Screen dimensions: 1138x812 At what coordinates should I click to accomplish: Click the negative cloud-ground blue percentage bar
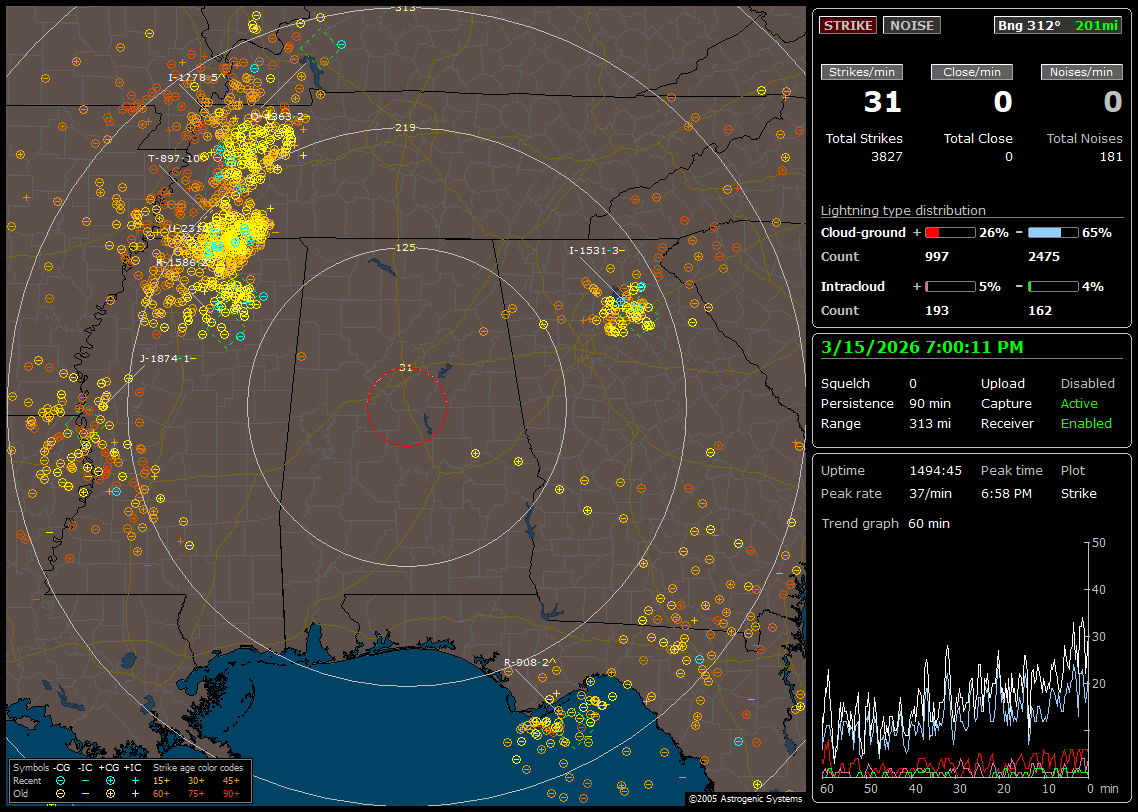[x=1053, y=232]
